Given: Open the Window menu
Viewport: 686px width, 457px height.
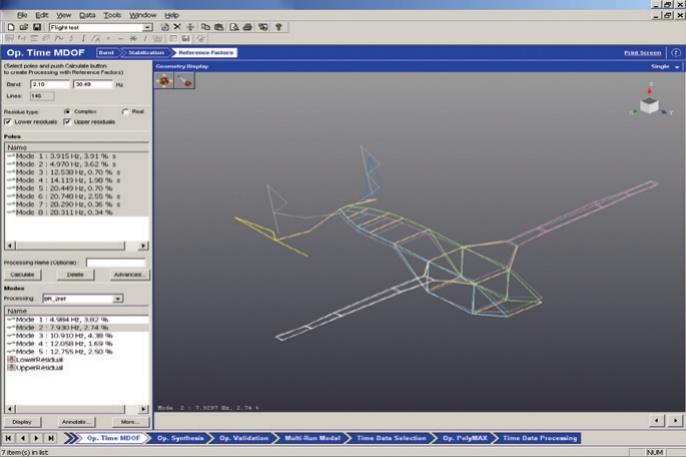Looking at the screenshot, I should [x=143, y=15].
